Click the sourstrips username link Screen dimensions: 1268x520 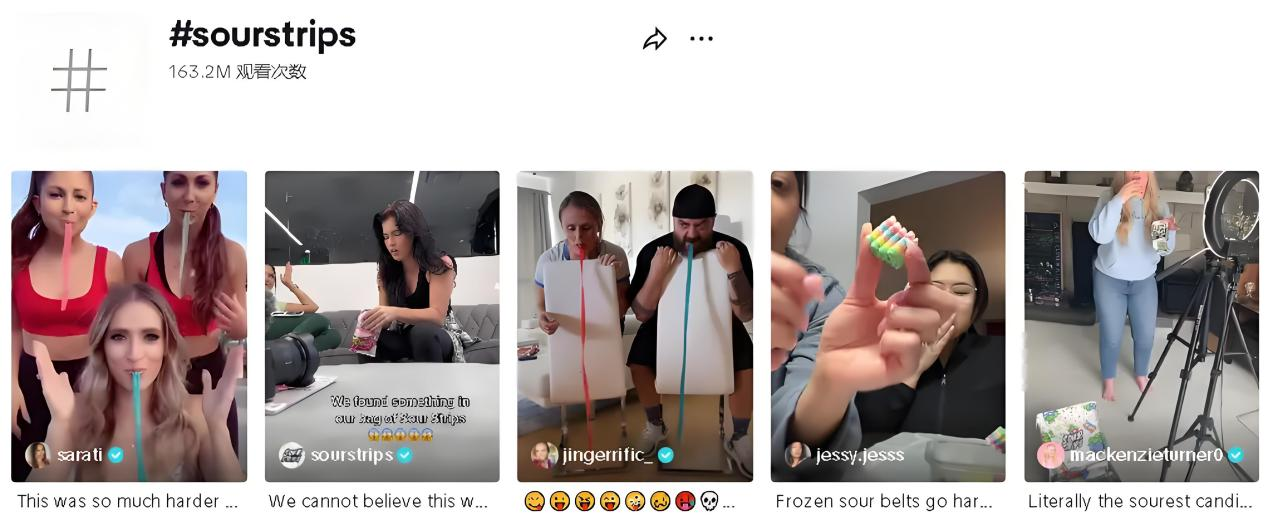(352, 455)
